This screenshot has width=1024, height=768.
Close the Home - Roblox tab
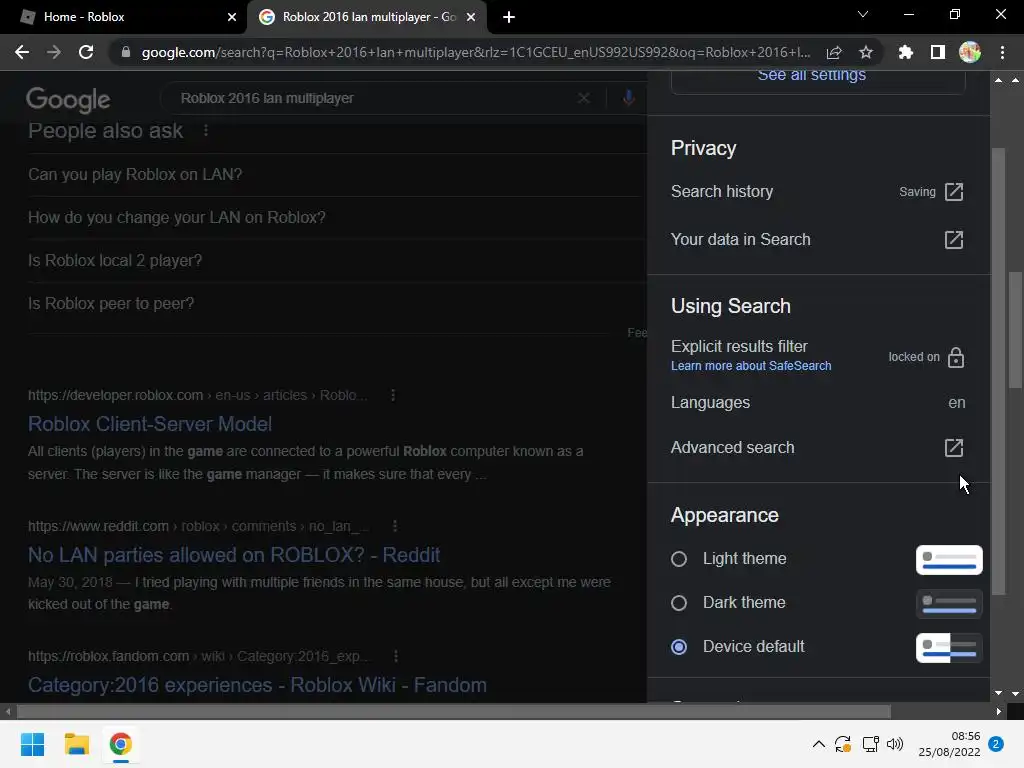click(232, 17)
